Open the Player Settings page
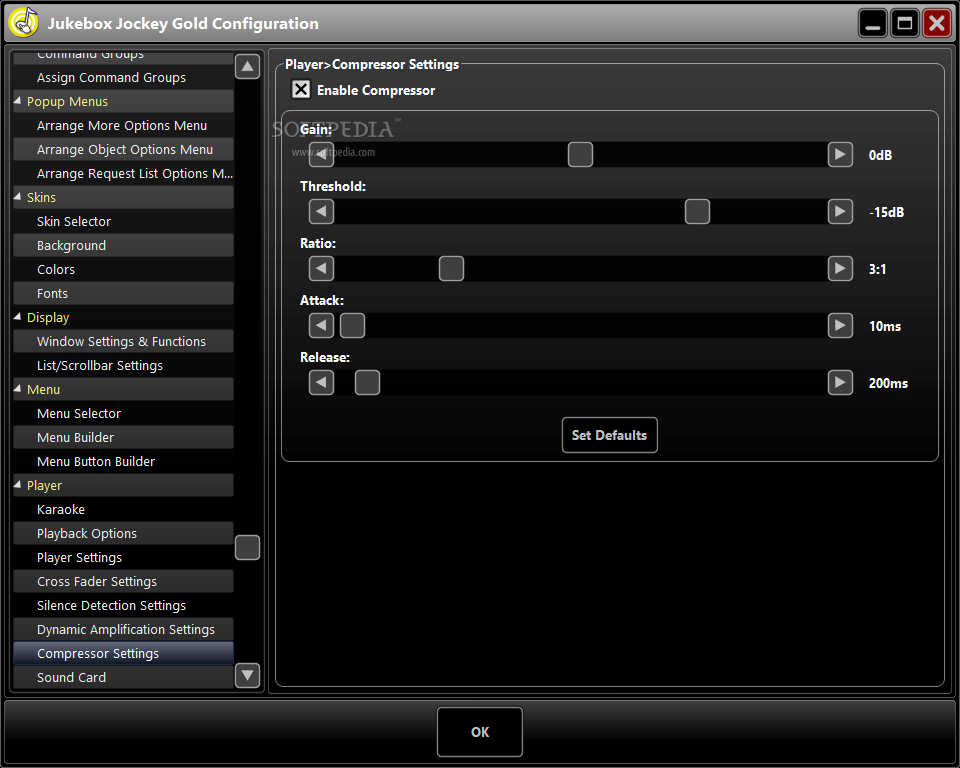This screenshot has height=768, width=960. 123,557
